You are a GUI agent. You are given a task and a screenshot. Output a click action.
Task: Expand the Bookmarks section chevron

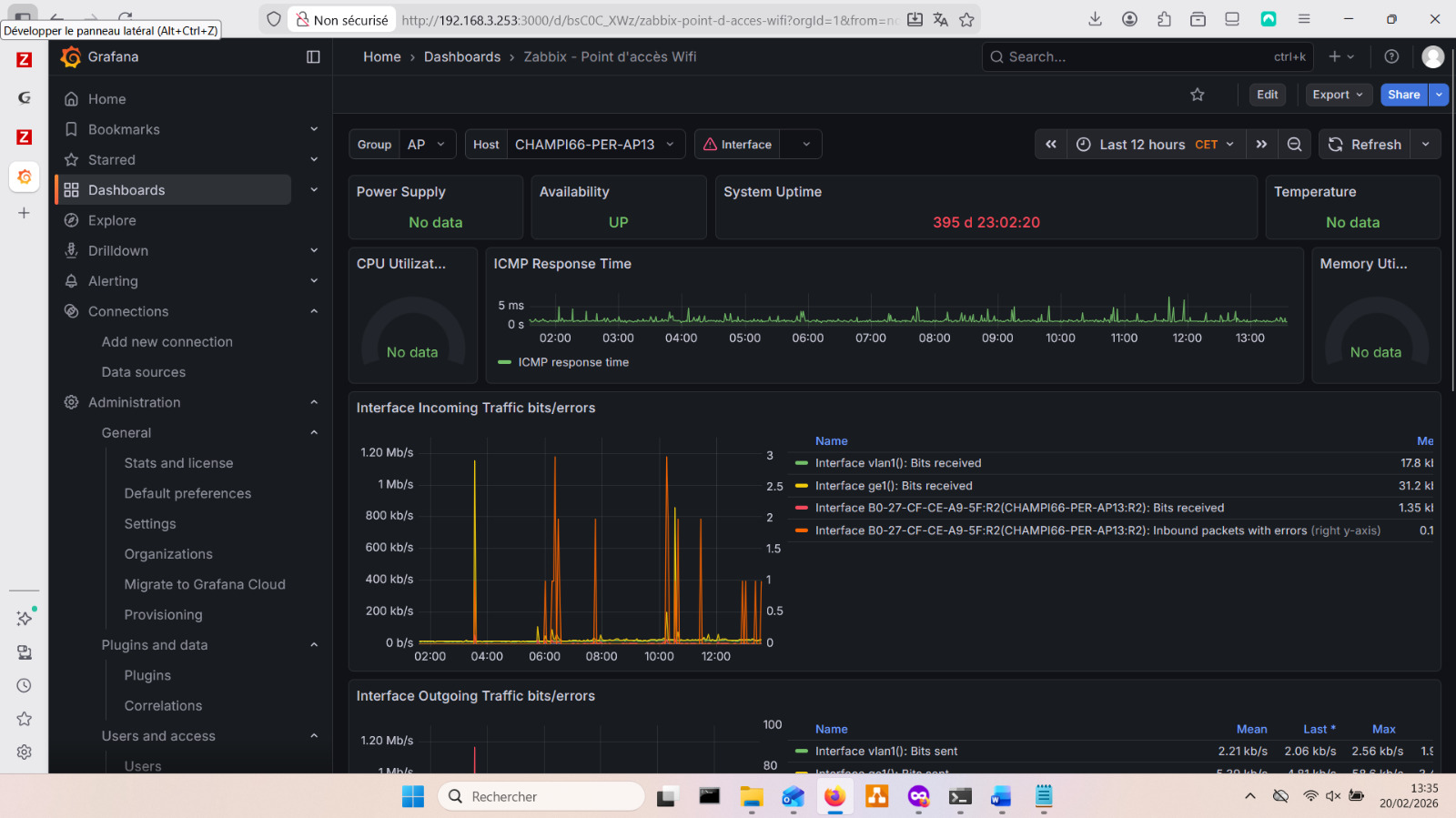pyautogui.click(x=314, y=129)
